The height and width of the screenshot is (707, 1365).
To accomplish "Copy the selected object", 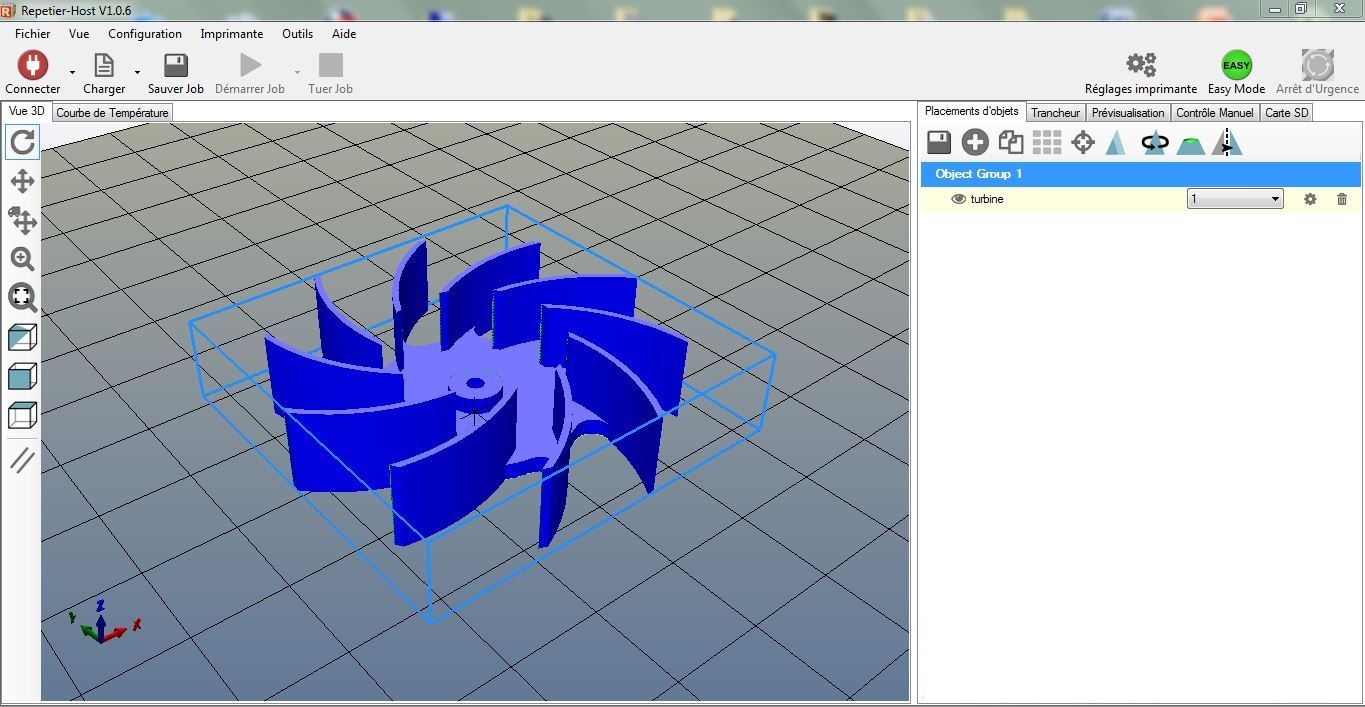I will pyautogui.click(x=1010, y=142).
